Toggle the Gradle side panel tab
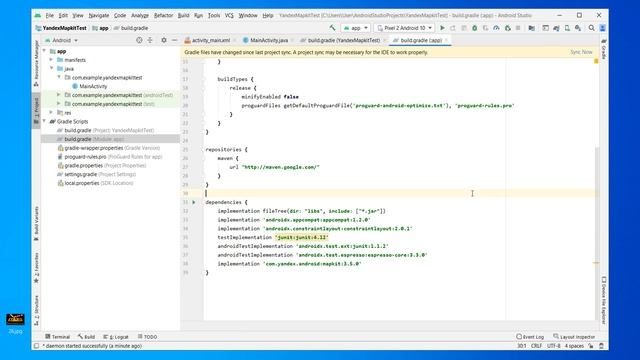This screenshot has height=360, width=640. coord(604,49)
